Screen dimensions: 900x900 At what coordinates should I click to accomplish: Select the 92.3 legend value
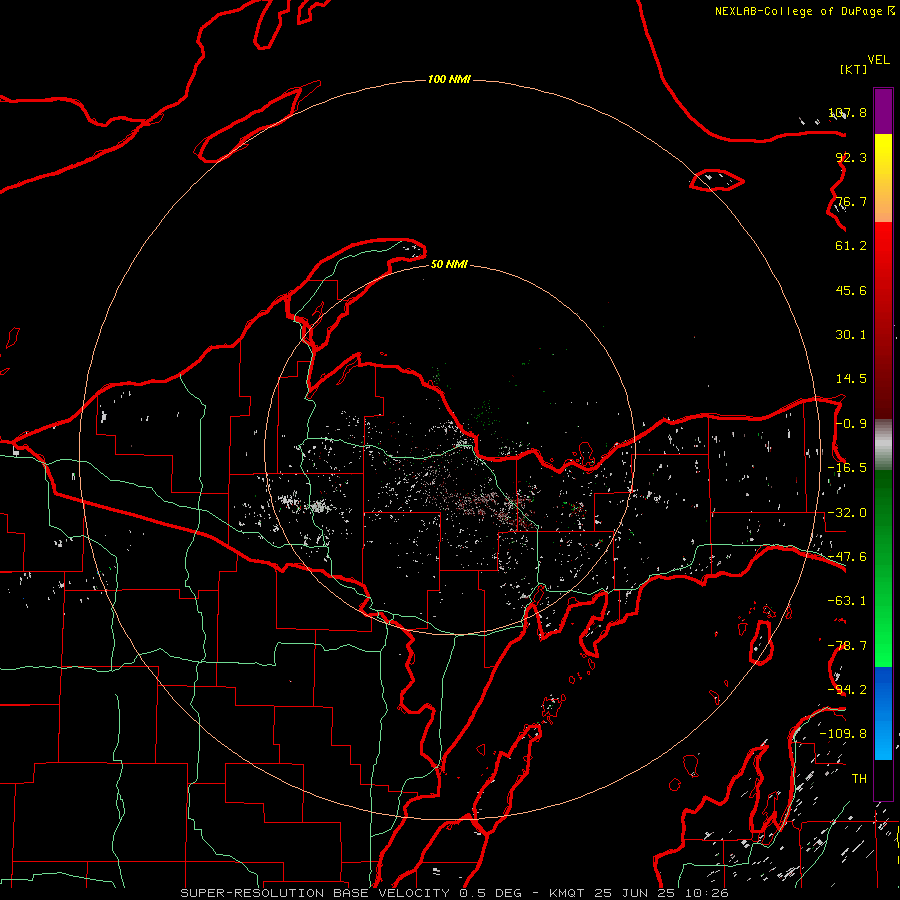pyautogui.click(x=851, y=157)
